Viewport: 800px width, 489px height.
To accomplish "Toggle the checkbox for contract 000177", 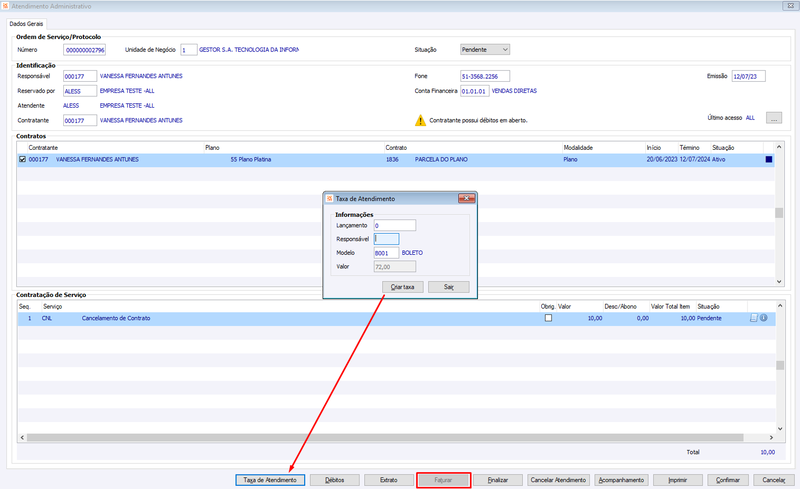I will (x=22, y=159).
